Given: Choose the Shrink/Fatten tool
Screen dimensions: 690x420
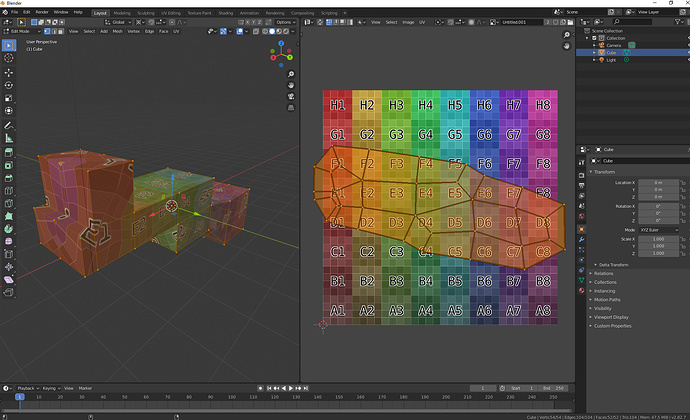Looking at the screenshot, I should click(8, 267).
